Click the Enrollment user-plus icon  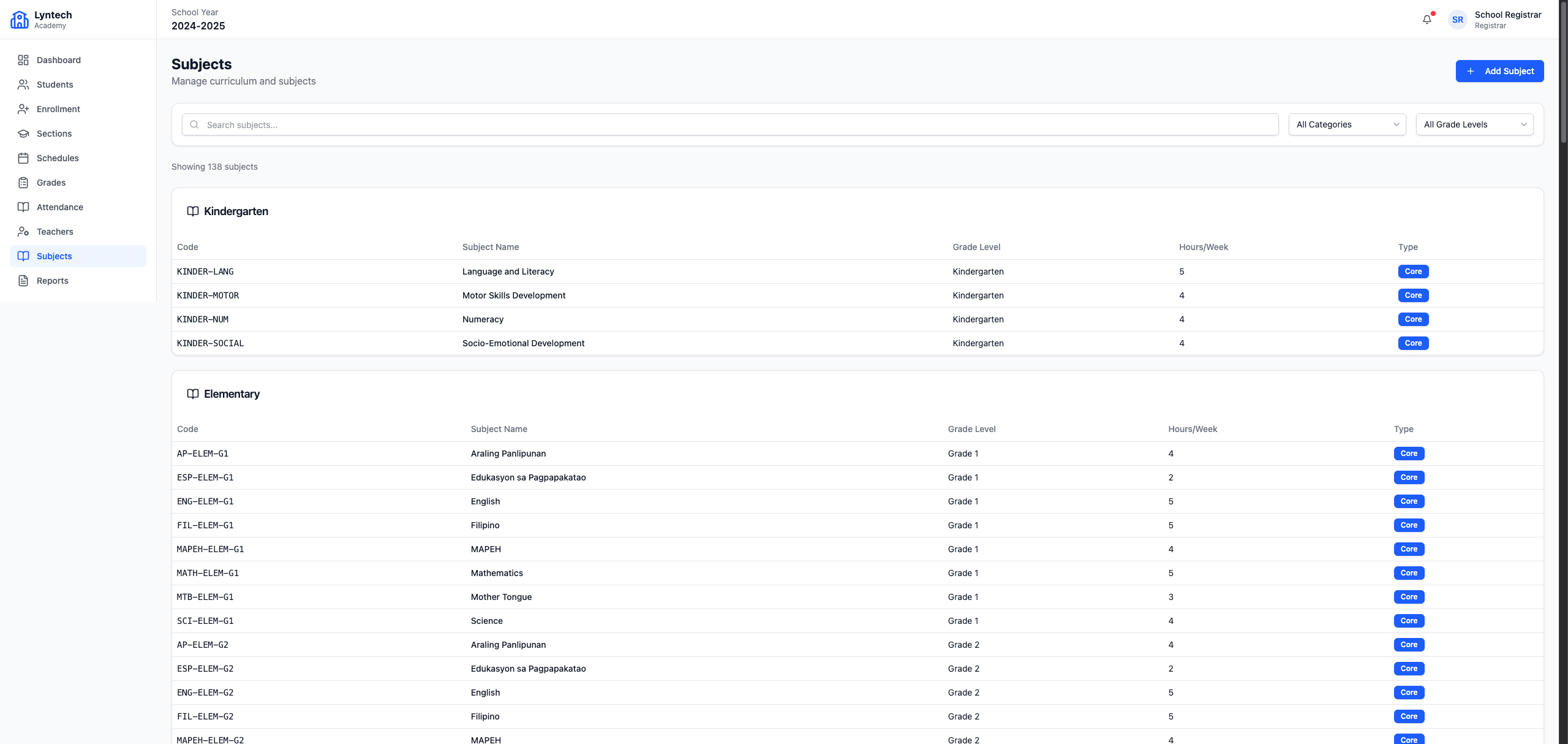pyautogui.click(x=23, y=109)
